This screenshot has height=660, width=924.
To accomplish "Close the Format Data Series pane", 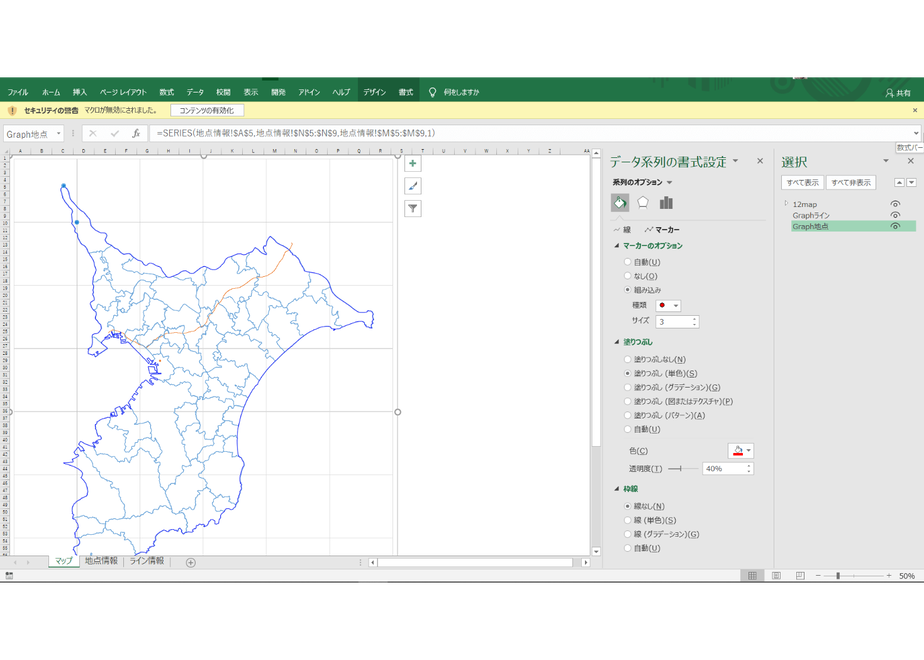I will click(760, 161).
